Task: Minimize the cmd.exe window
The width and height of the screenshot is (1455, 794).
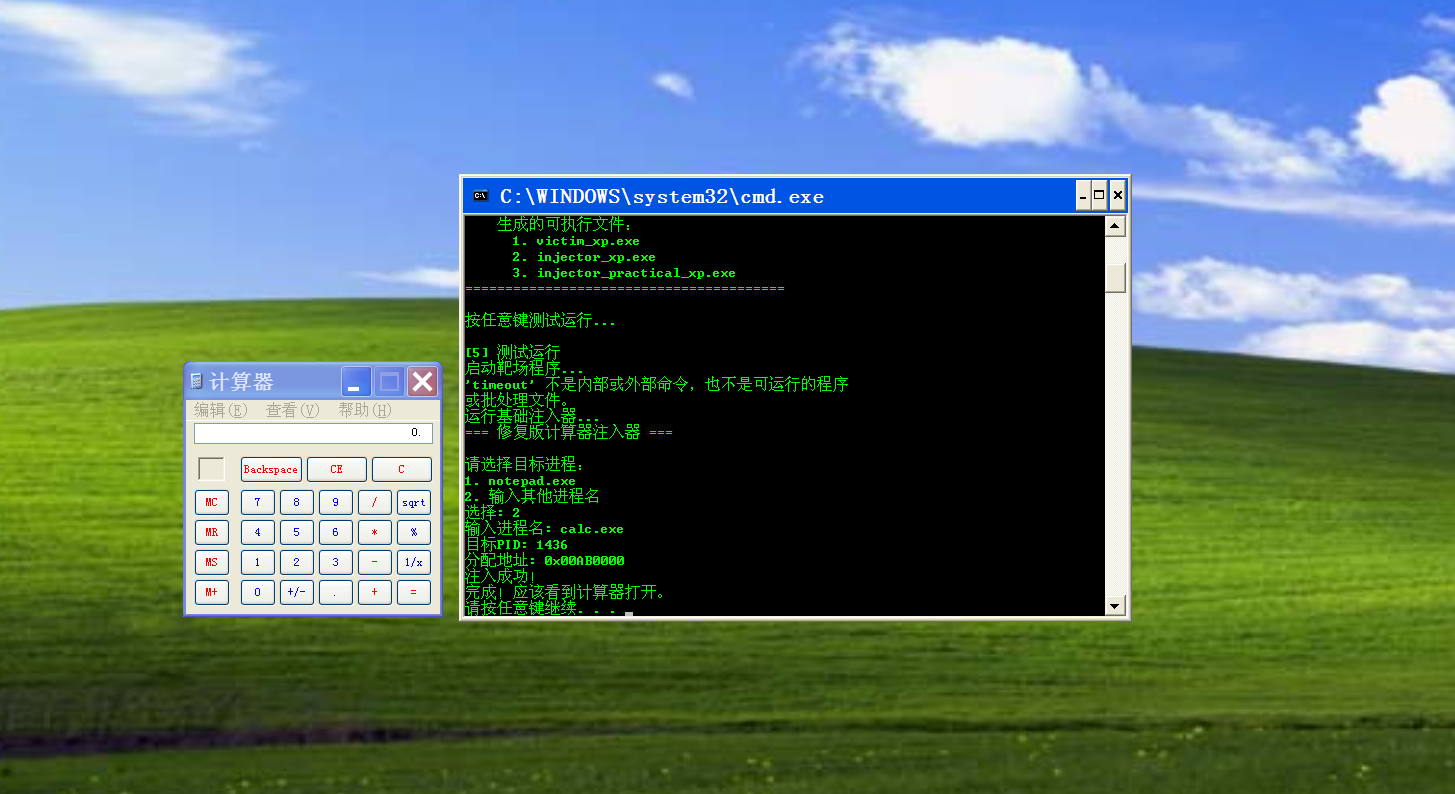Action: [x=1083, y=196]
